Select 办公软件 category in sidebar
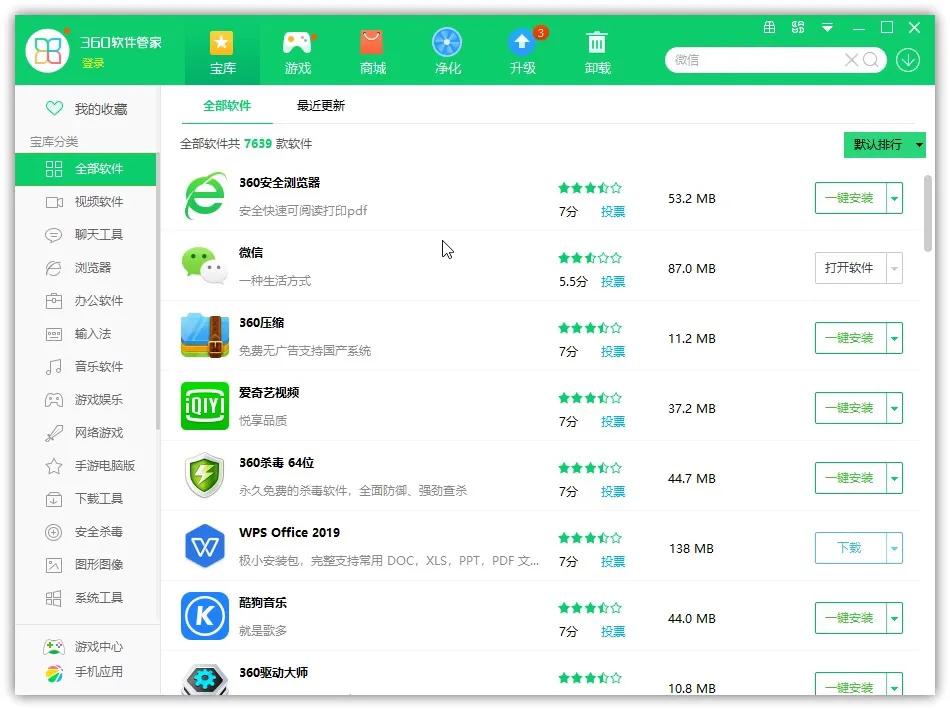 85,300
